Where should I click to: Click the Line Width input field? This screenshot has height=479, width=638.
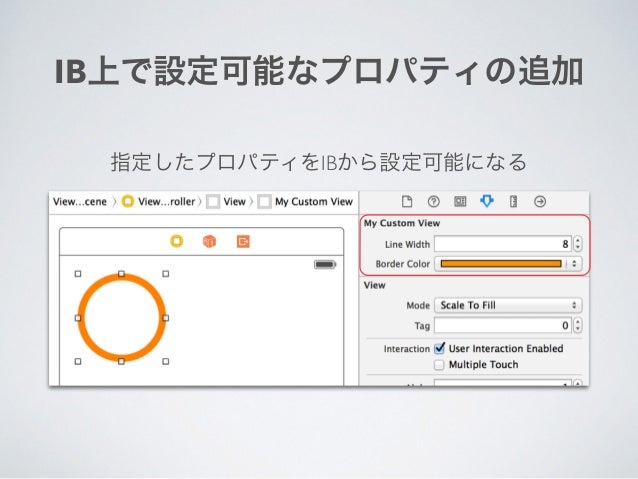503,244
